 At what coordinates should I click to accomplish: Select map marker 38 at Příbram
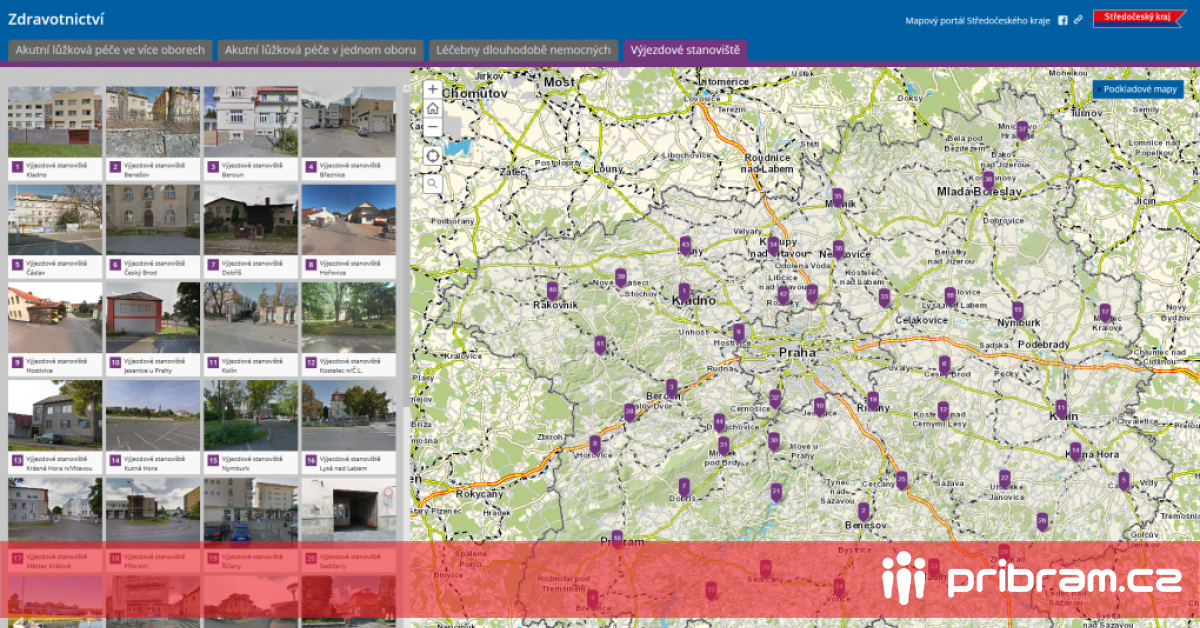(x=617, y=539)
